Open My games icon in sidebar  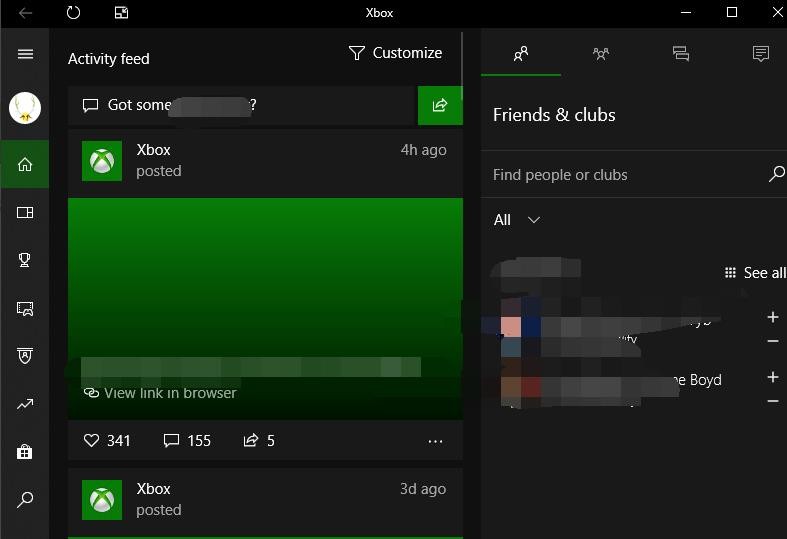(x=25, y=212)
